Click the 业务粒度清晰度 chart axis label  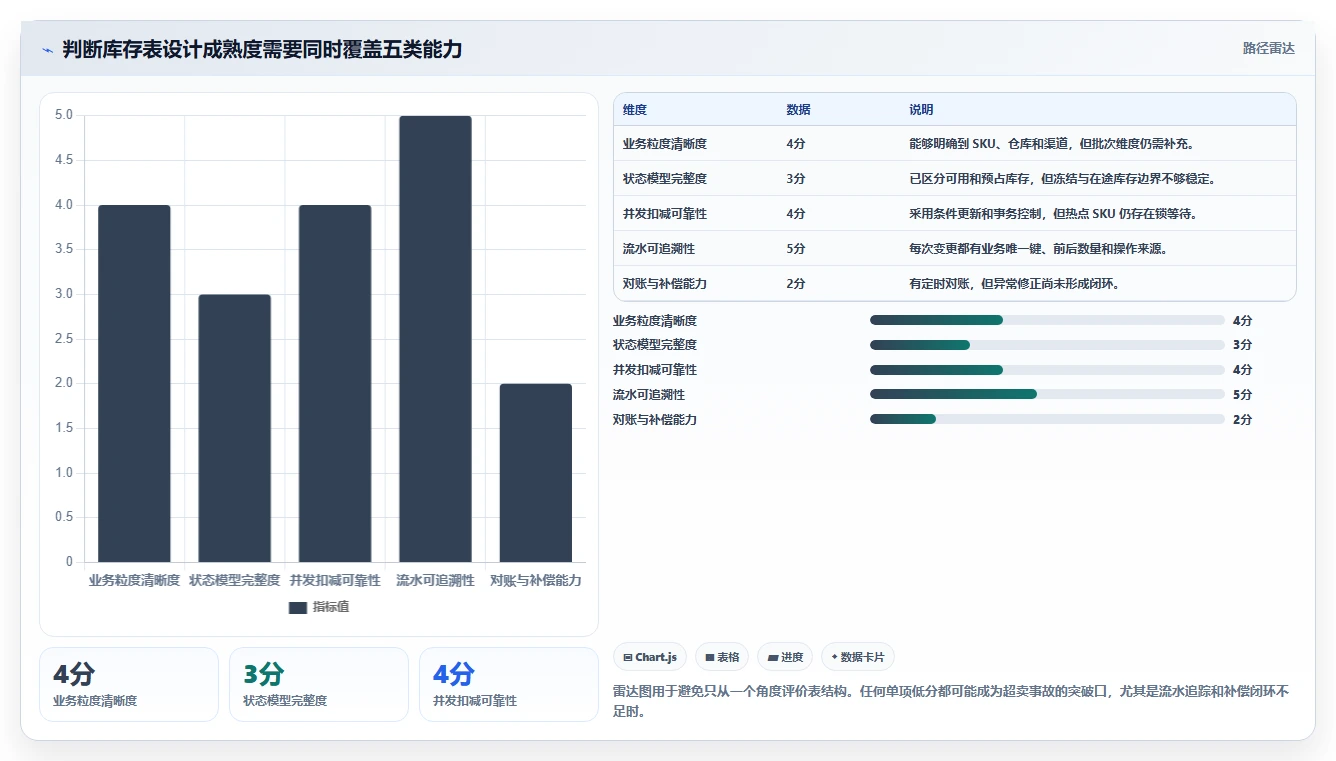pyautogui.click(x=134, y=580)
